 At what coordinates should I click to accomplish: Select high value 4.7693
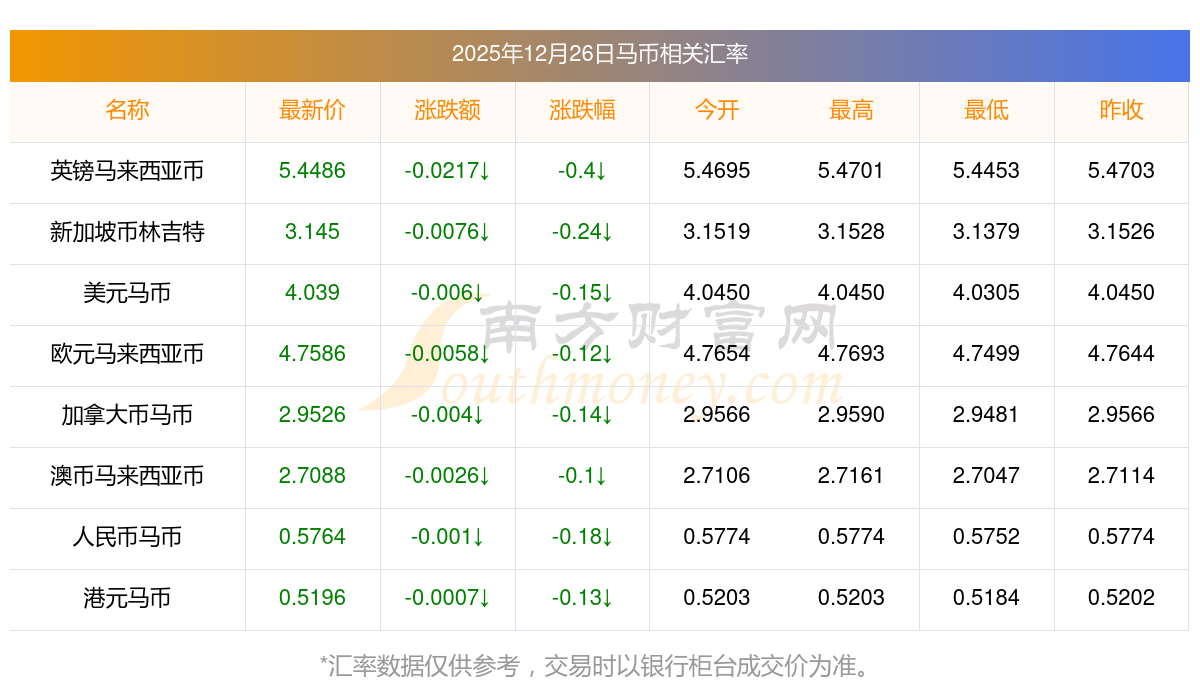[851, 354]
